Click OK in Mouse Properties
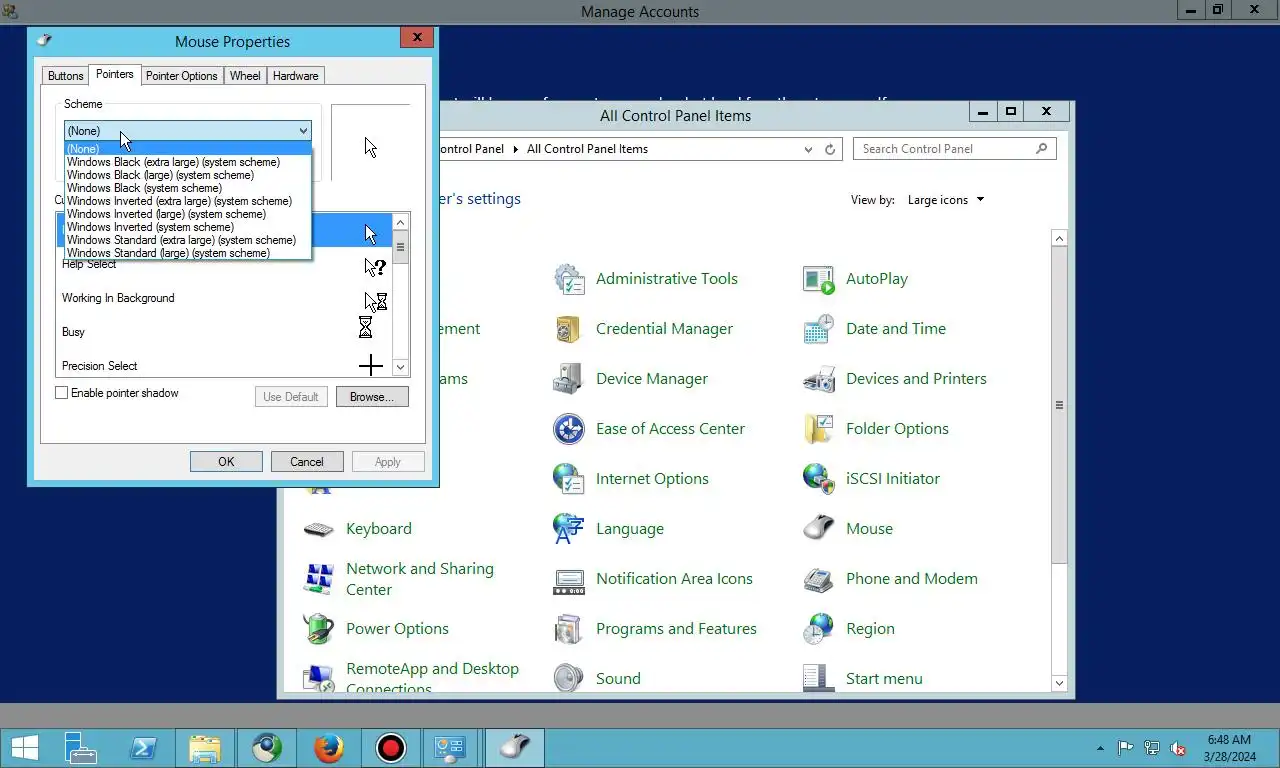Image resolution: width=1280 pixels, height=768 pixels. (226, 462)
